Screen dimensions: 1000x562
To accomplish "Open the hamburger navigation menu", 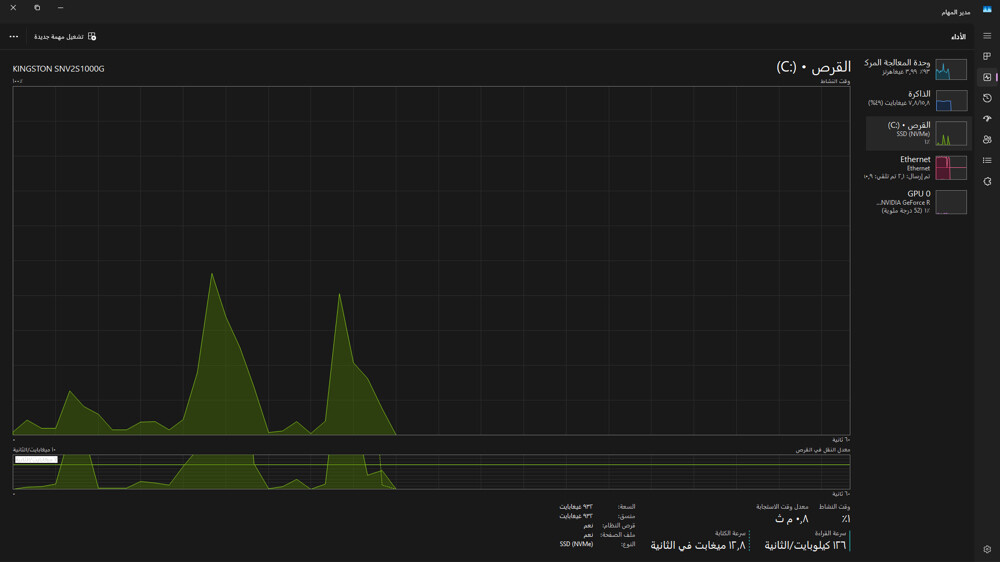I will (x=987, y=36).
